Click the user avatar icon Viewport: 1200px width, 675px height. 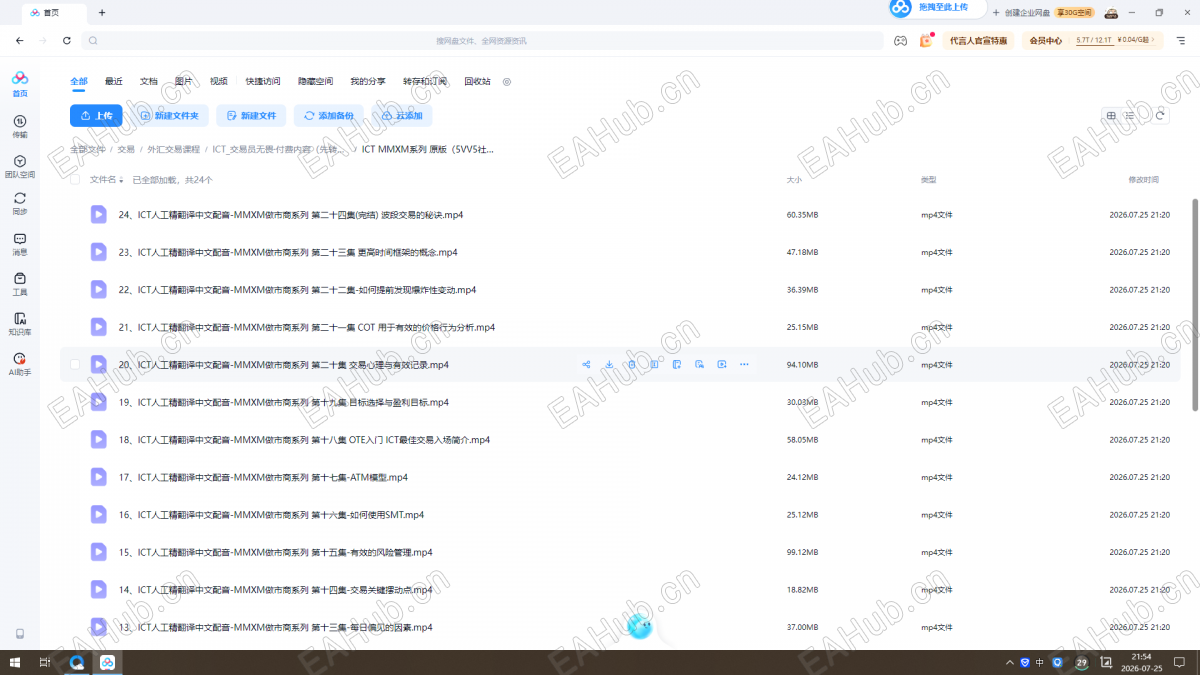[1111, 13]
